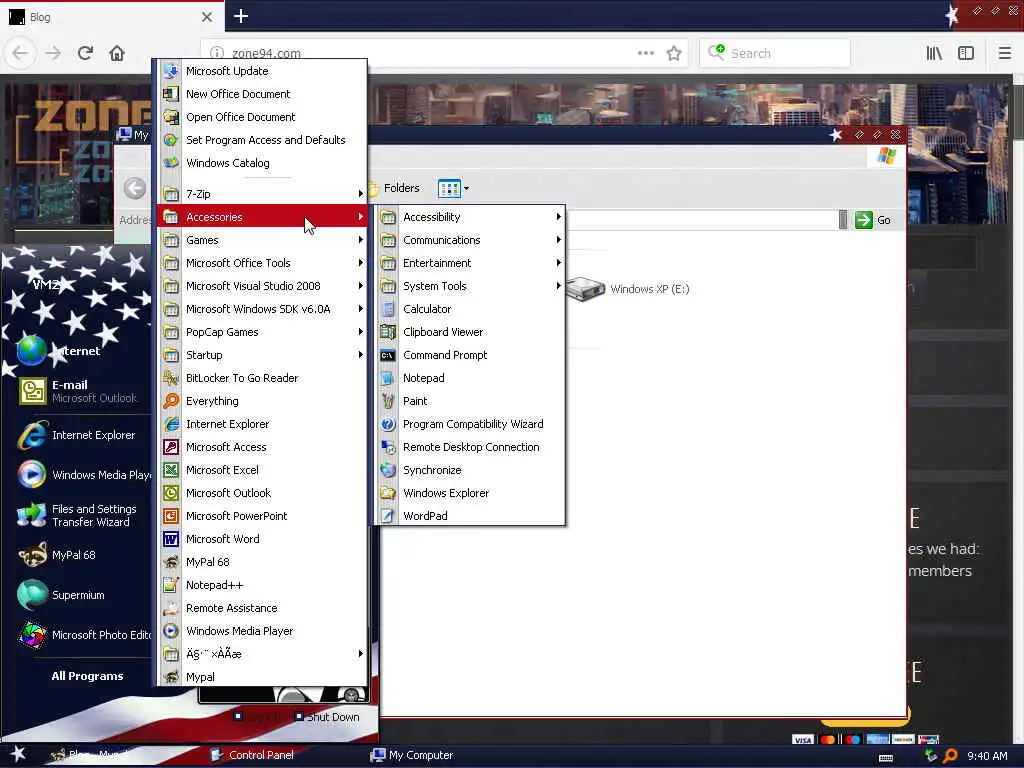
Task: Expand the Communications submenu
Action: point(470,240)
